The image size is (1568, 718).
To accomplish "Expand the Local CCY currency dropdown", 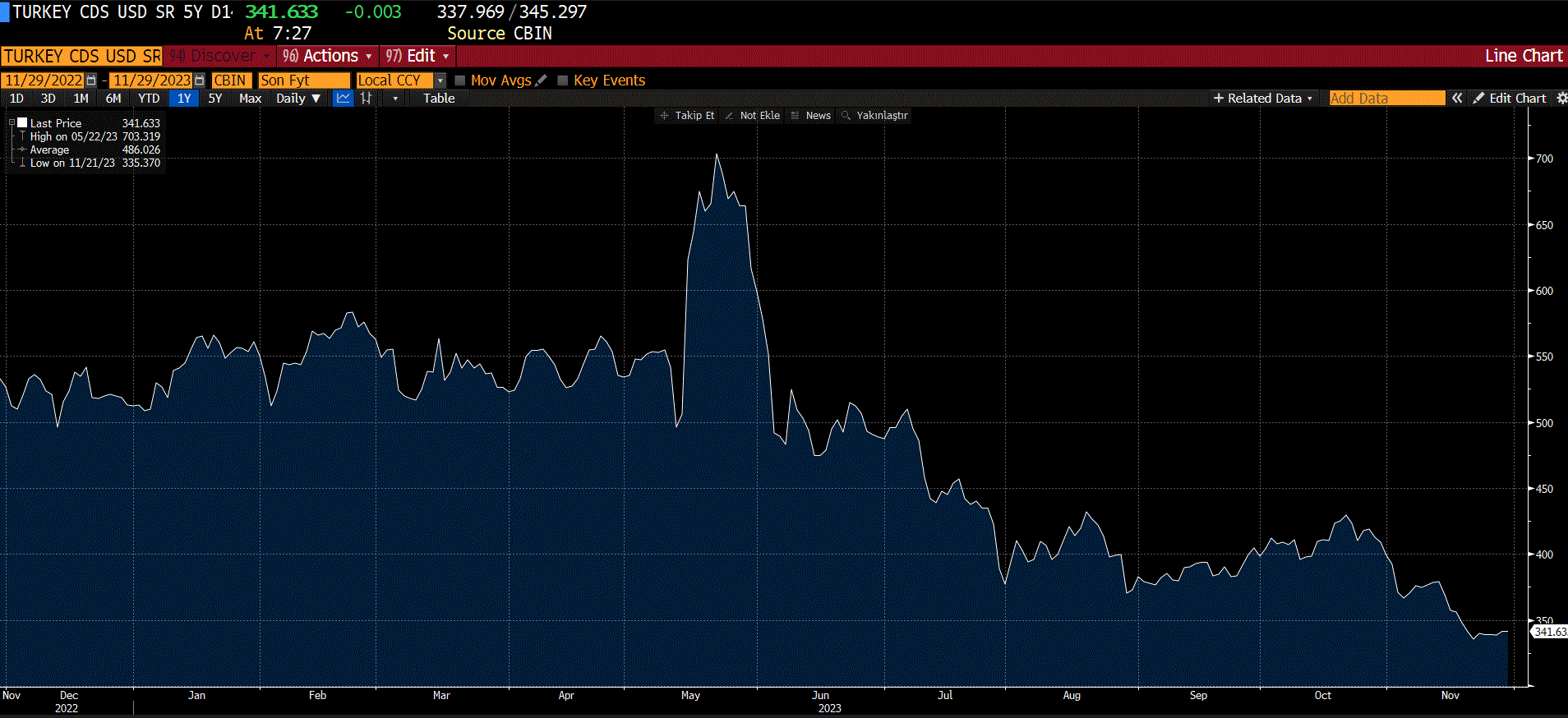I will pyautogui.click(x=440, y=81).
